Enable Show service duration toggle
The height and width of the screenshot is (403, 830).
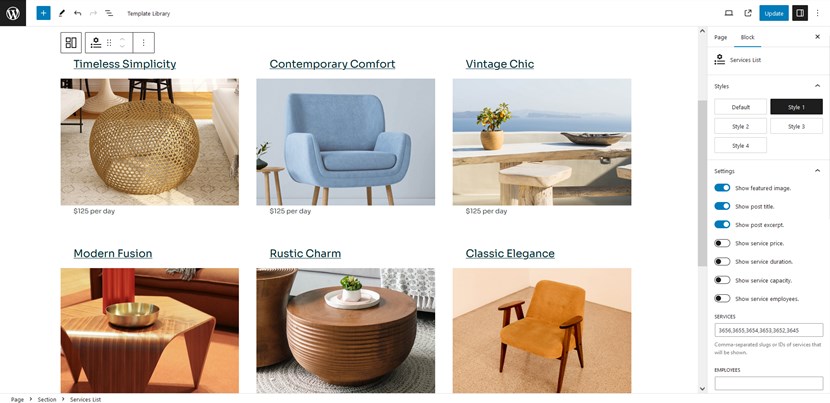coord(722,262)
